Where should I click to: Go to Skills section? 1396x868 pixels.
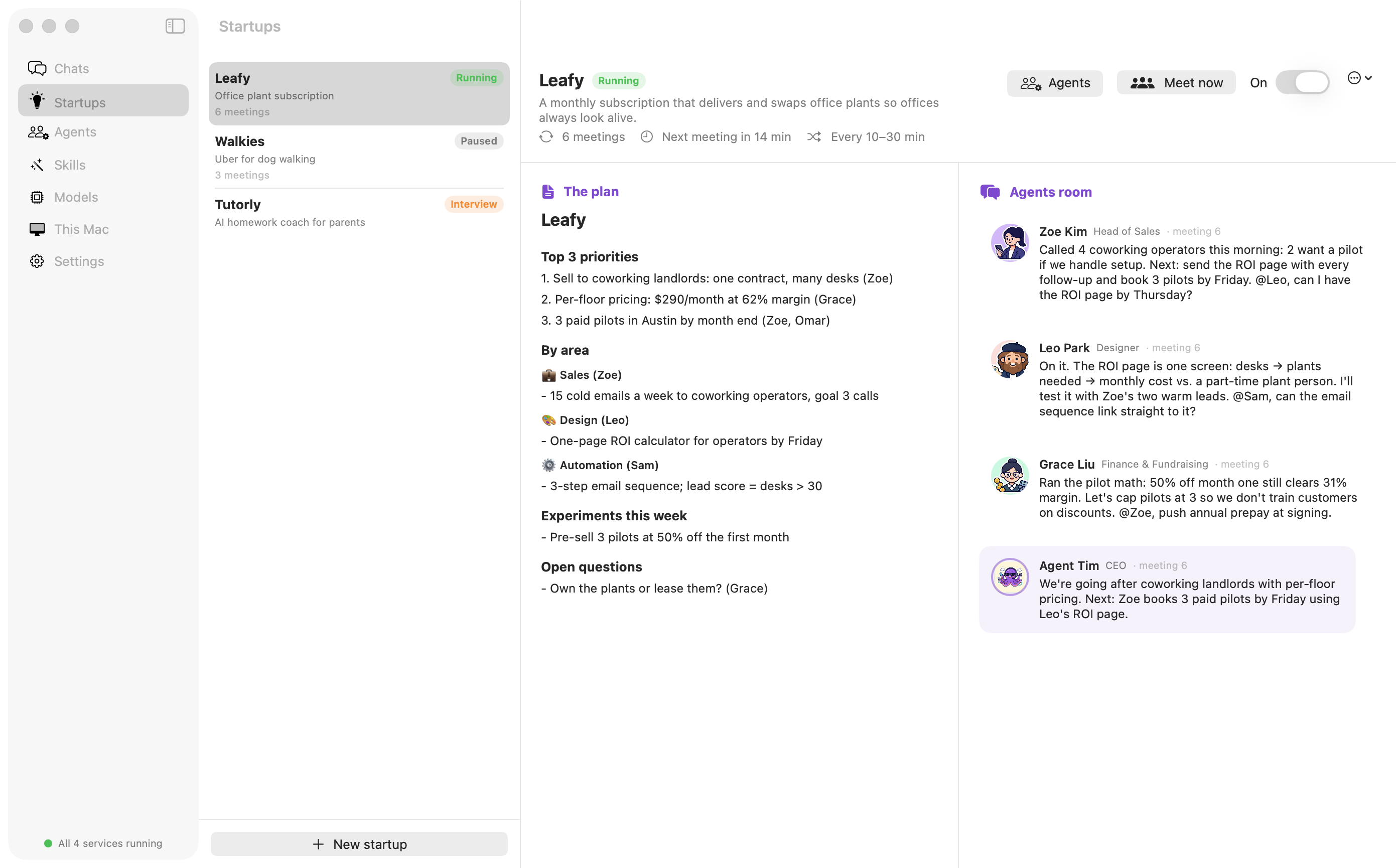pos(103,165)
